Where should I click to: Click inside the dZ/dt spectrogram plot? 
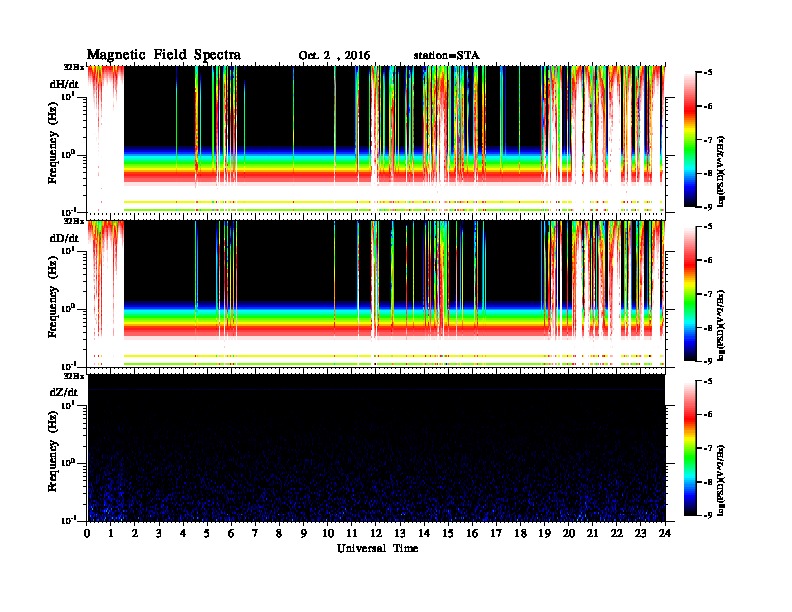377,448
